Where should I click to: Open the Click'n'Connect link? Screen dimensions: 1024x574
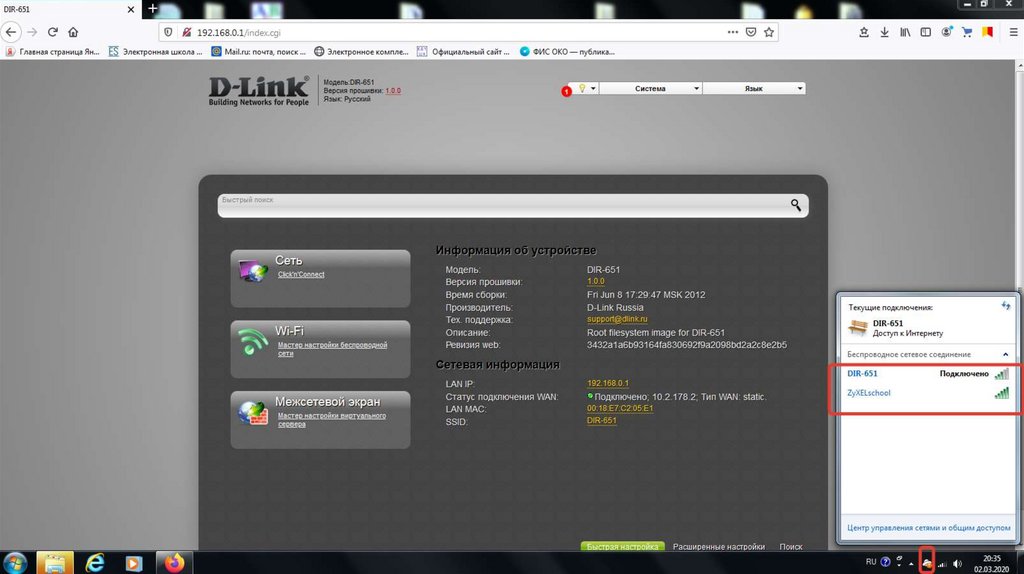click(301, 274)
